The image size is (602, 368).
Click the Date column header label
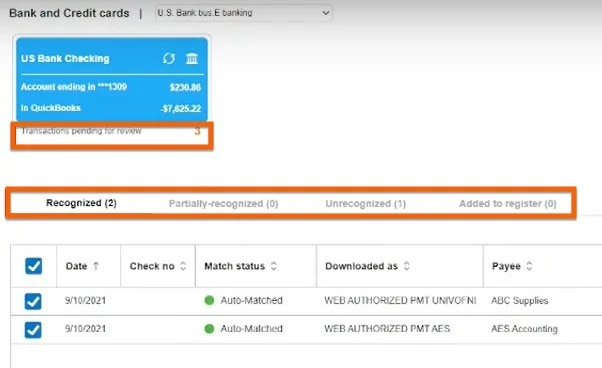pos(76,266)
